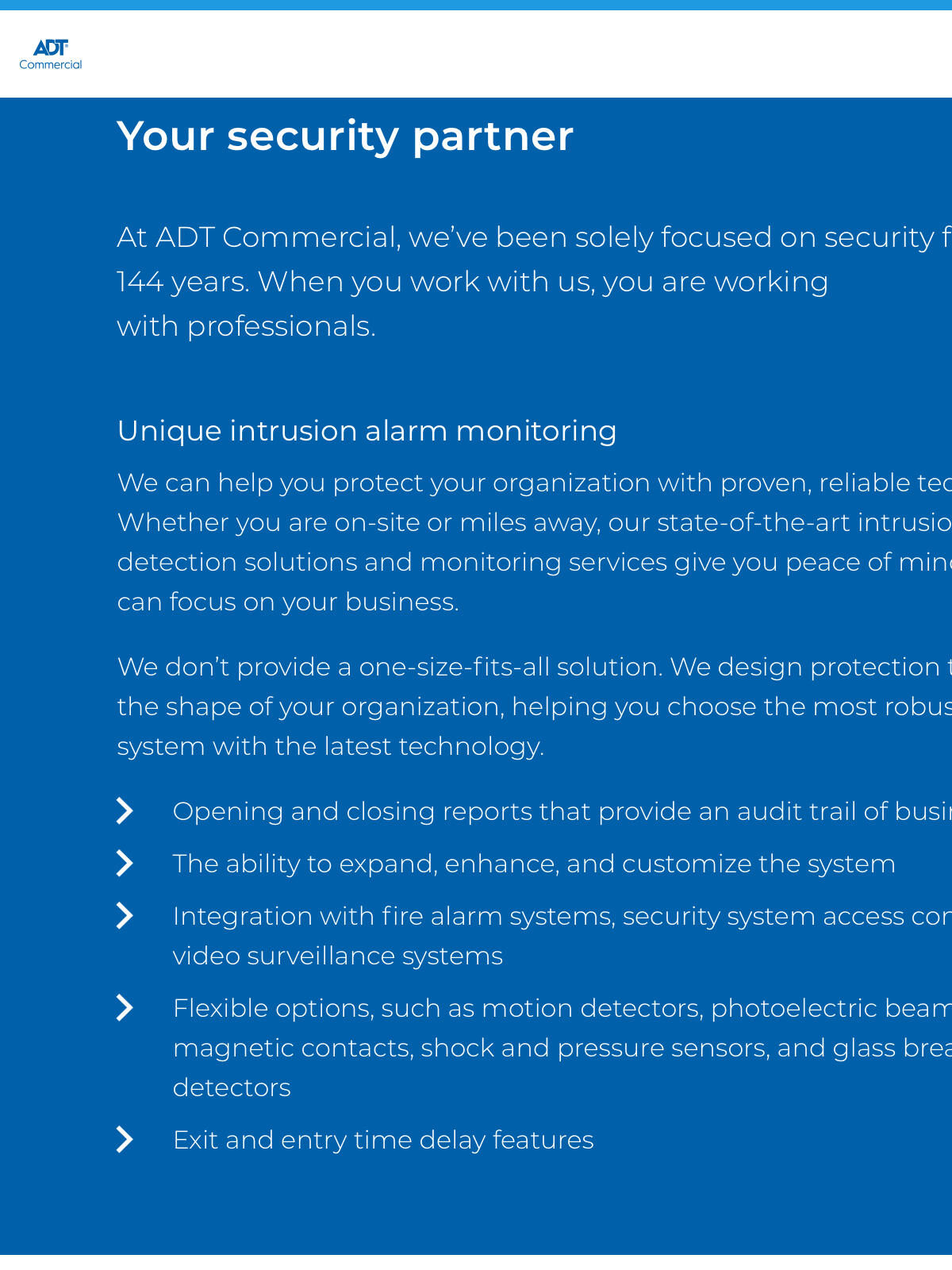This screenshot has width=952, height=1270.
Task: Click the chevron beside Exit and entry time delay
Action: (125, 1140)
